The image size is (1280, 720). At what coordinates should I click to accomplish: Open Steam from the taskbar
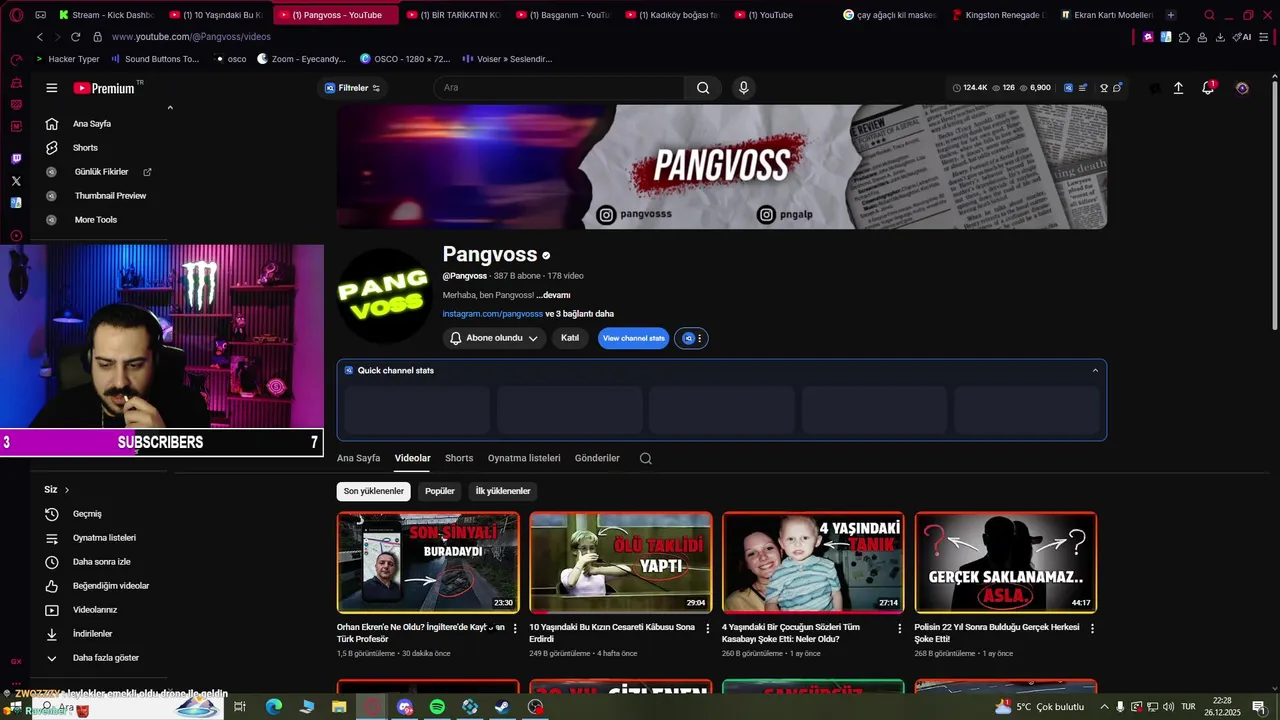[x=502, y=707]
